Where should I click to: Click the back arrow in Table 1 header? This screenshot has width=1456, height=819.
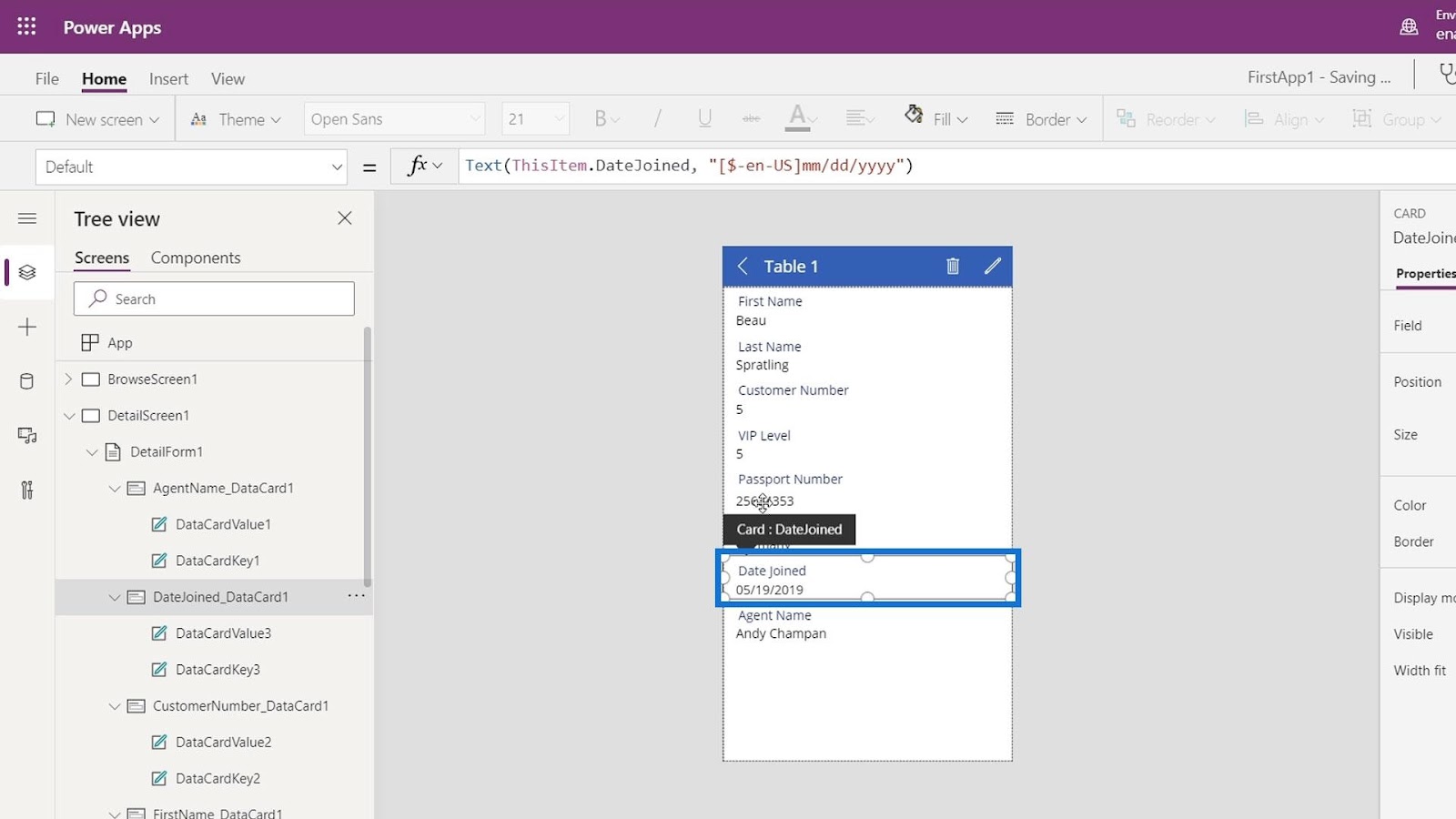pos(743,266)
